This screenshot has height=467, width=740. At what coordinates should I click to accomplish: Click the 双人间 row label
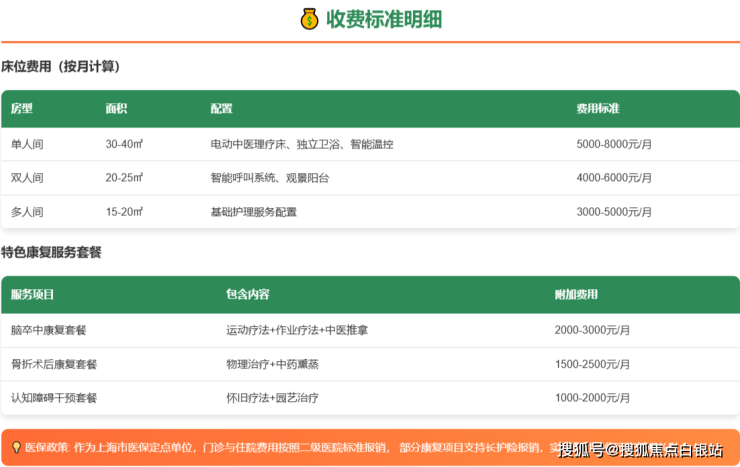pyautogui.click(x=27, y=178)
